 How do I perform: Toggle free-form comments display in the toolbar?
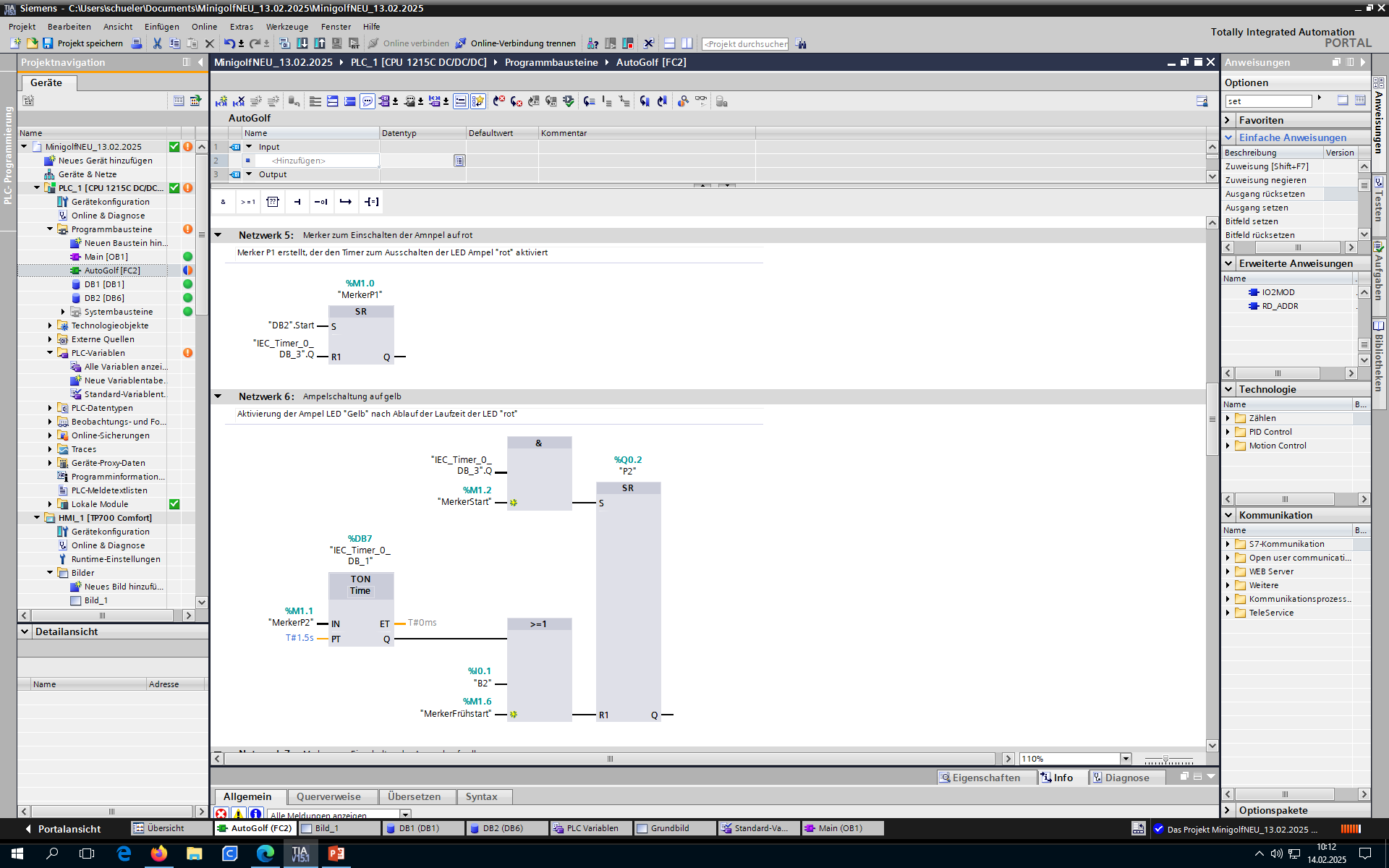(x=368, y=101)
